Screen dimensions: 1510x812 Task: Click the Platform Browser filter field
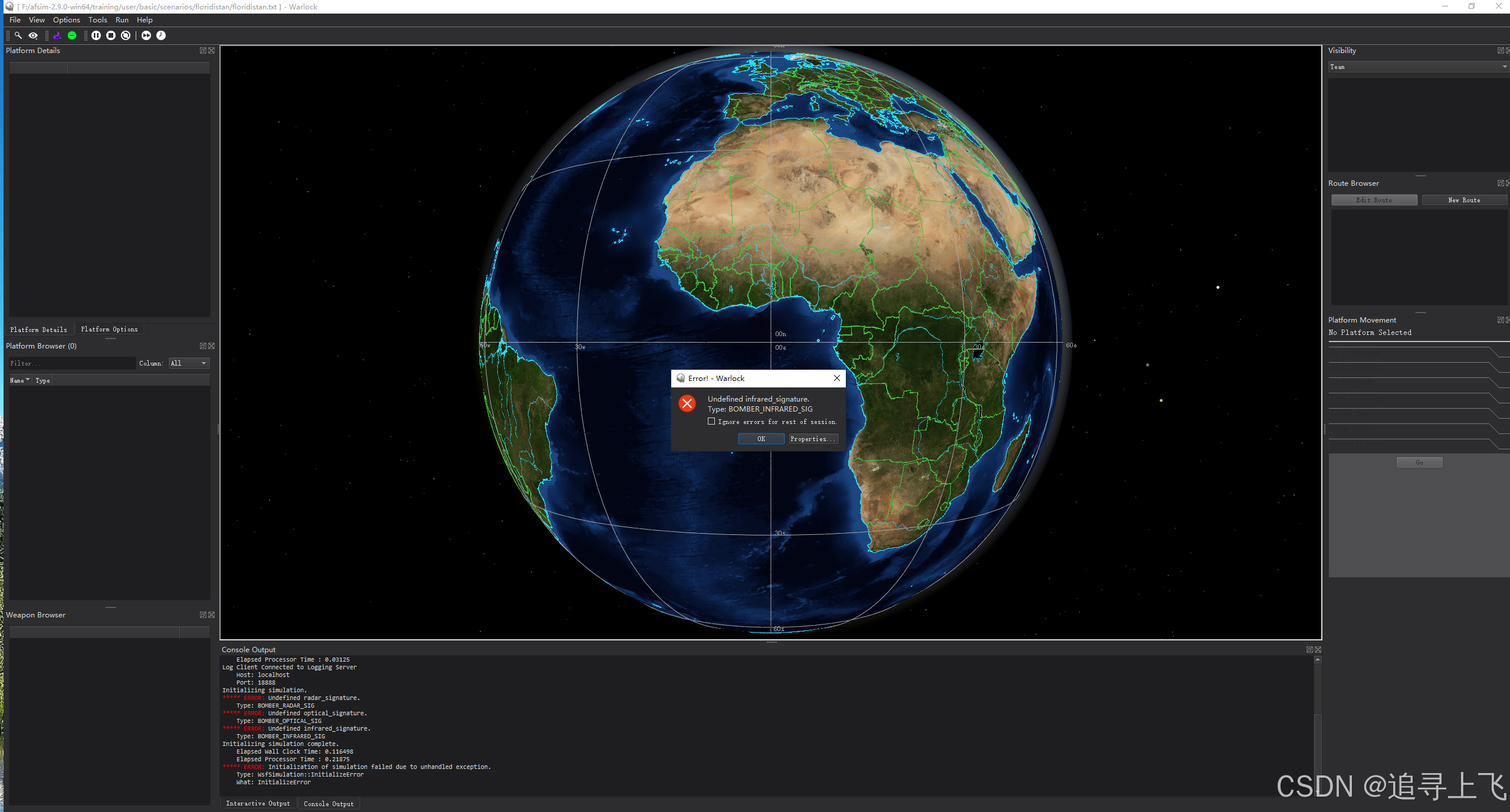pos(71,363)
